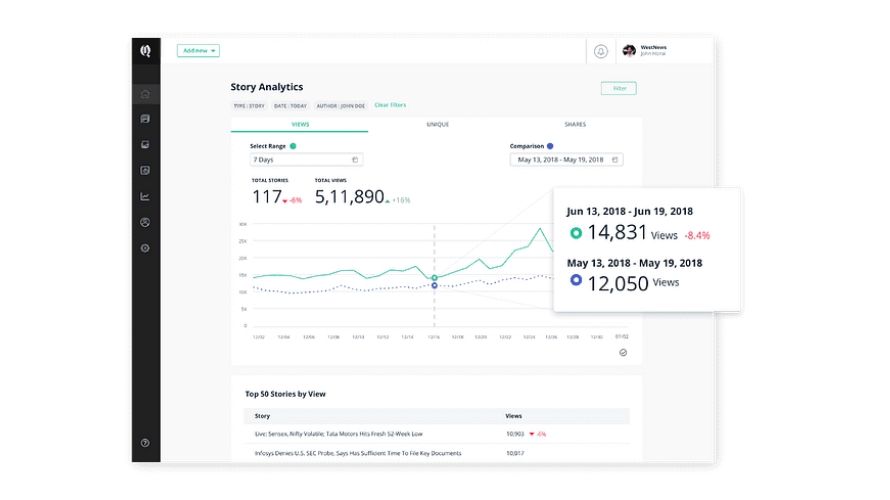Click the Story column header
The image size is (890, 500).
[262, 416]
